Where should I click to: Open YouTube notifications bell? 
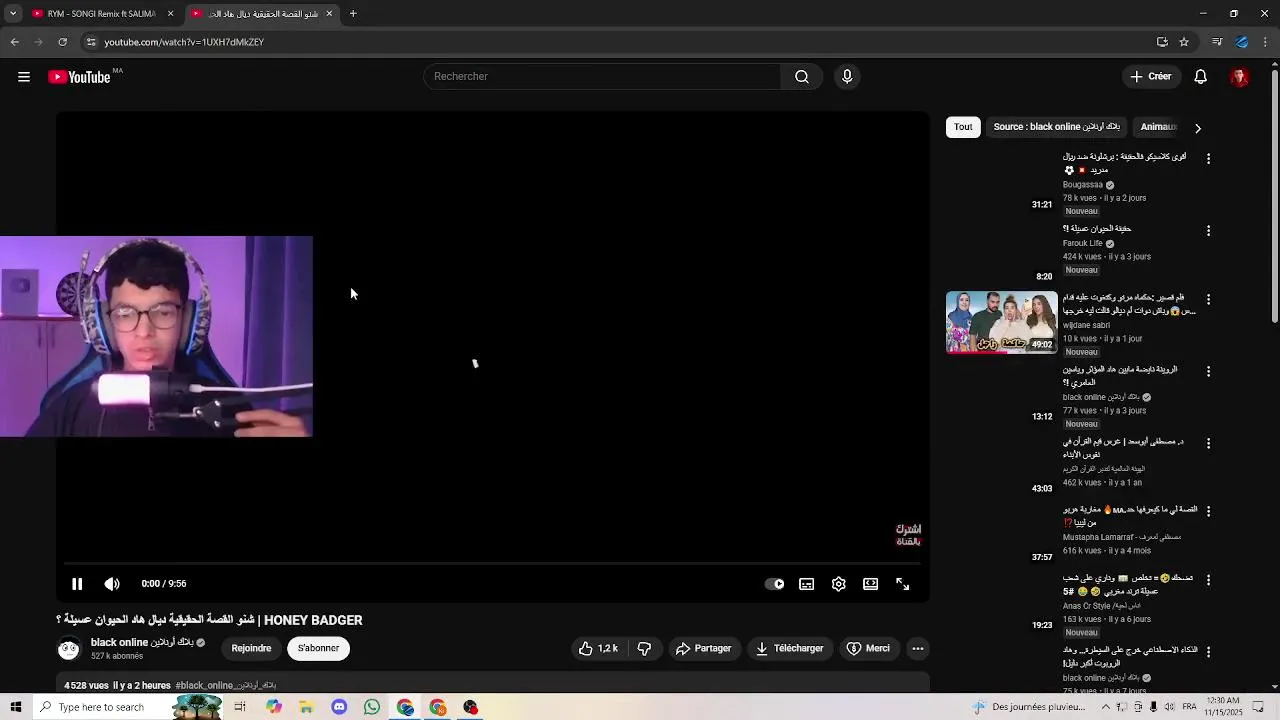pos(1201,77)
